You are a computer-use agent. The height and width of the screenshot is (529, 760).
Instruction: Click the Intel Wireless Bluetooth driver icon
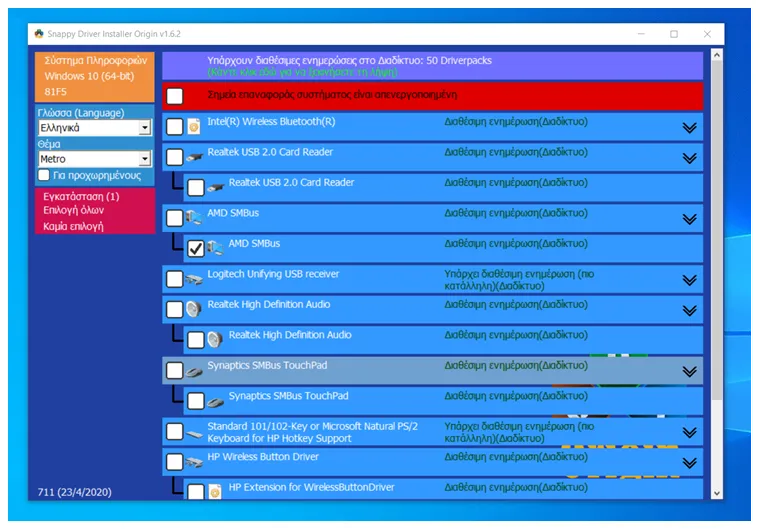click(x=194, y=127)
